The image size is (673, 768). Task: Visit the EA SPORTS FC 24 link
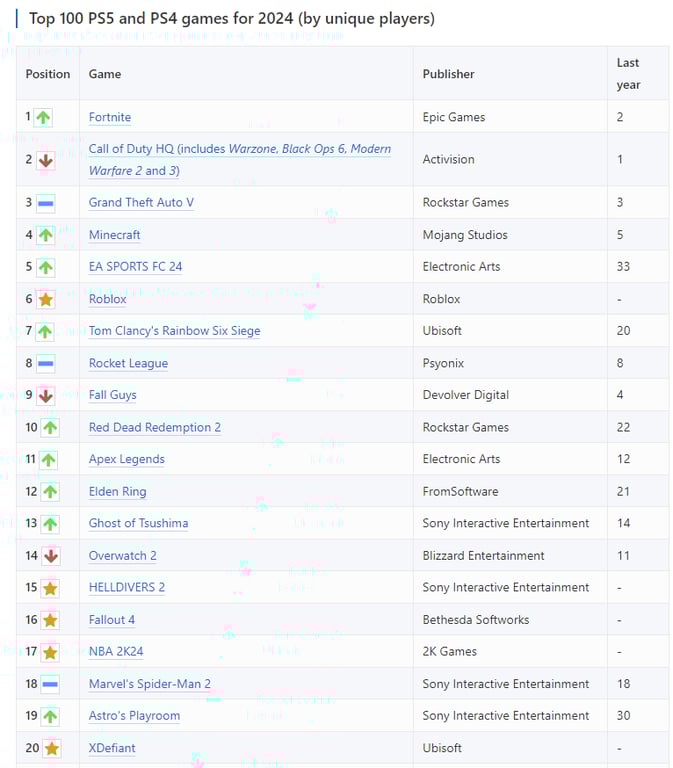pos(135,266)
